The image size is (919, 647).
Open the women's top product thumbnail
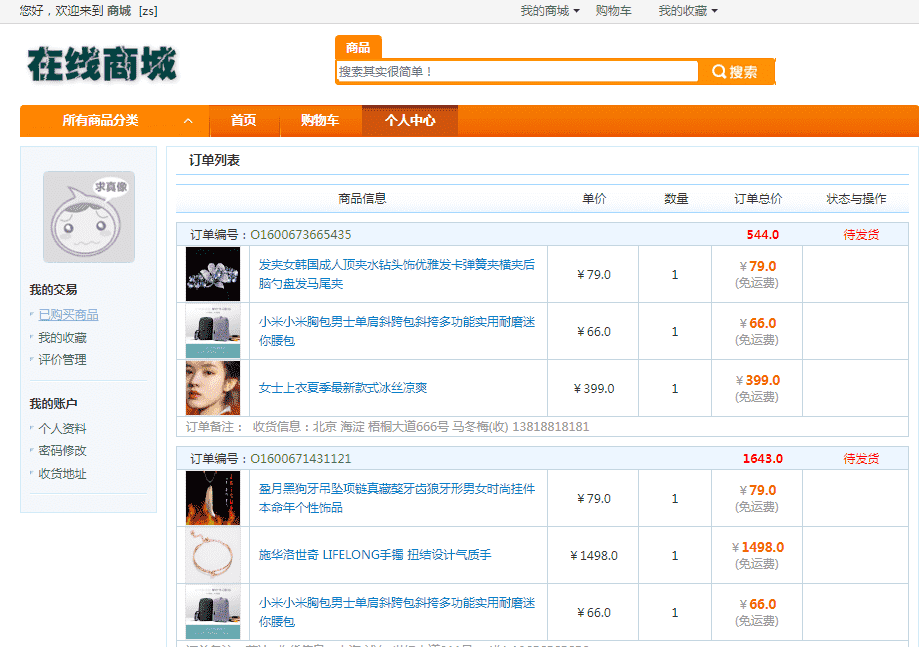[x=213, y=388]
